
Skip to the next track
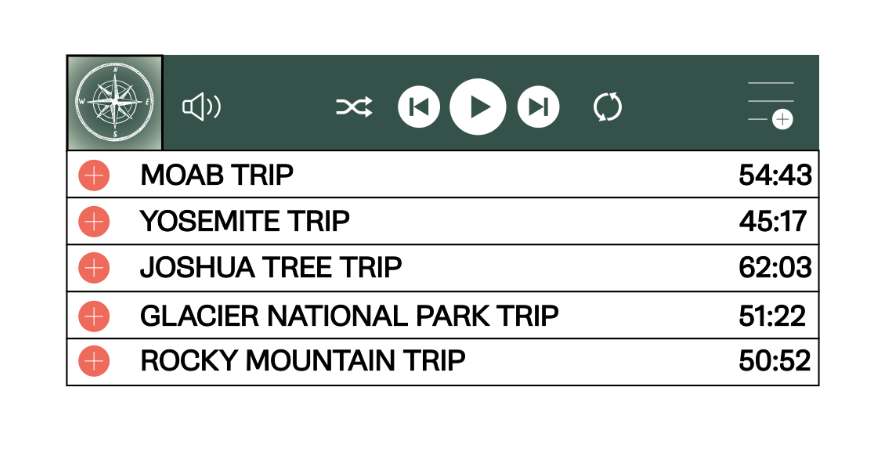click(x=538, y=106)
